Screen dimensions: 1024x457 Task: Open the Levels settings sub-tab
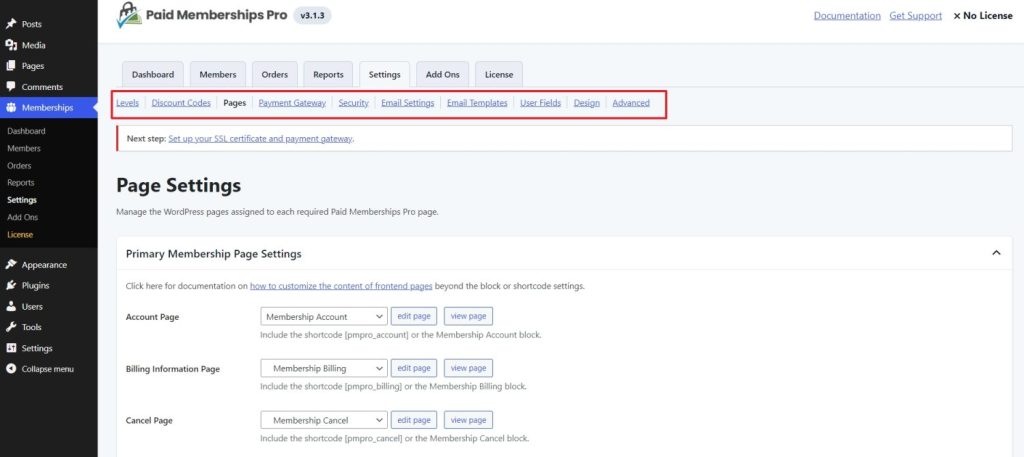point(127,103)
